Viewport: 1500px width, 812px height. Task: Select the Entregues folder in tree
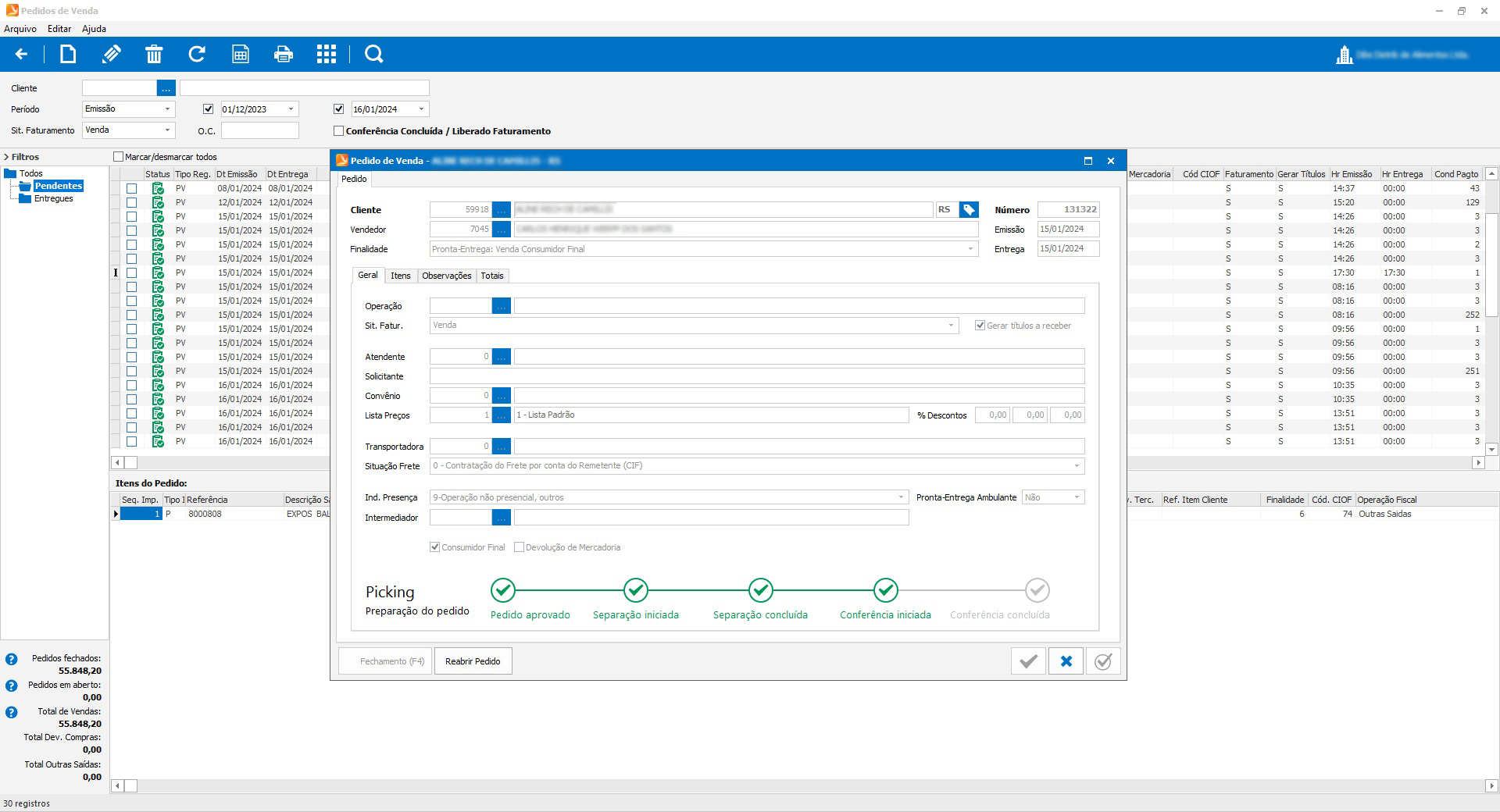click(53, 198)
